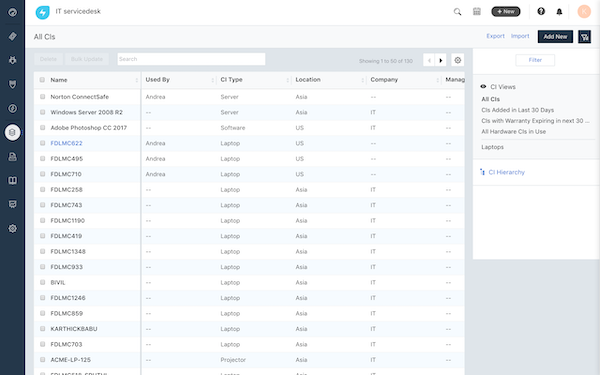Image resolution: width=600 pixels, height=375 pixels.
Task: Open the problems bug icon in sidebar
Action: [12, 60]
